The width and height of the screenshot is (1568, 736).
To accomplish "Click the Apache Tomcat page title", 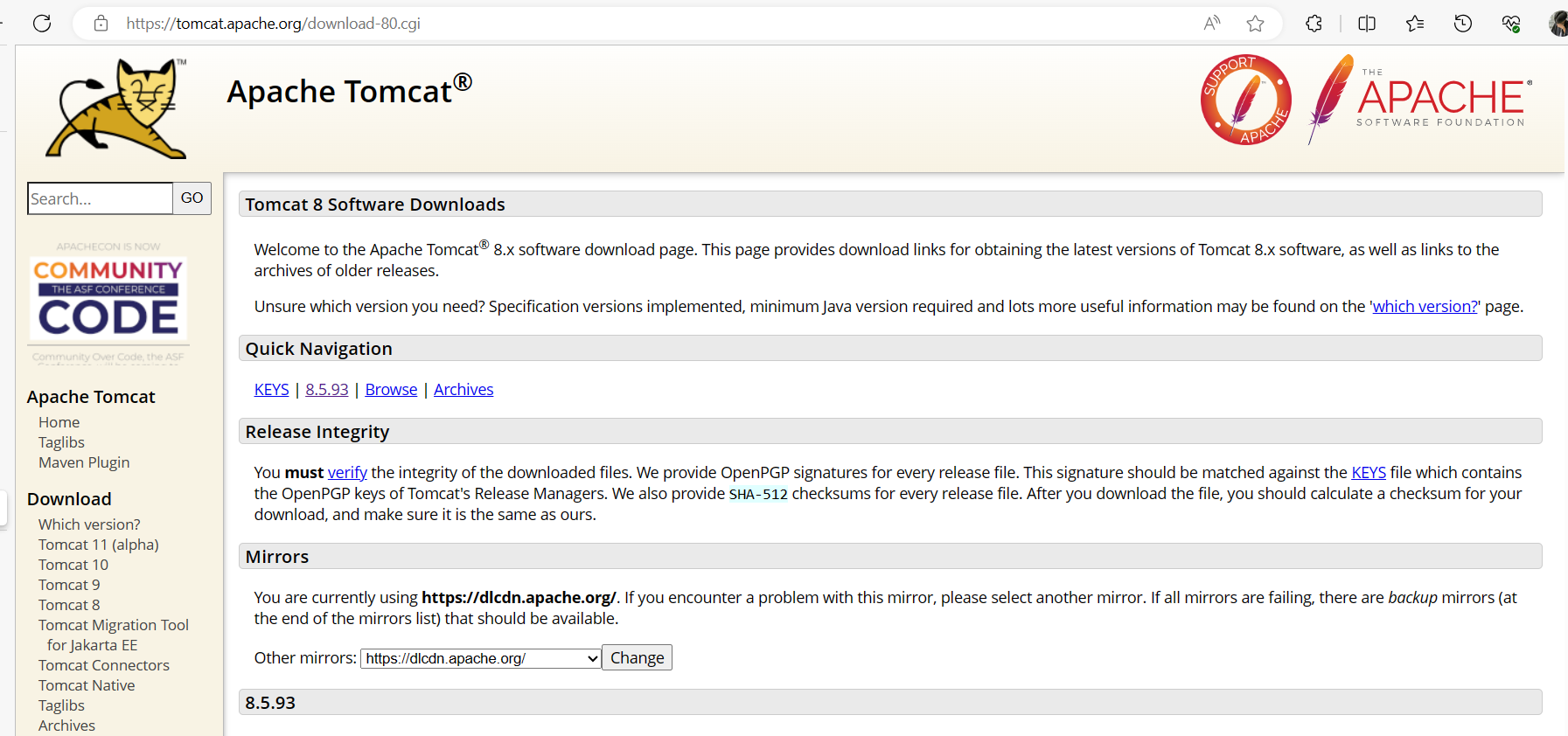I will (x=349, y=89).
